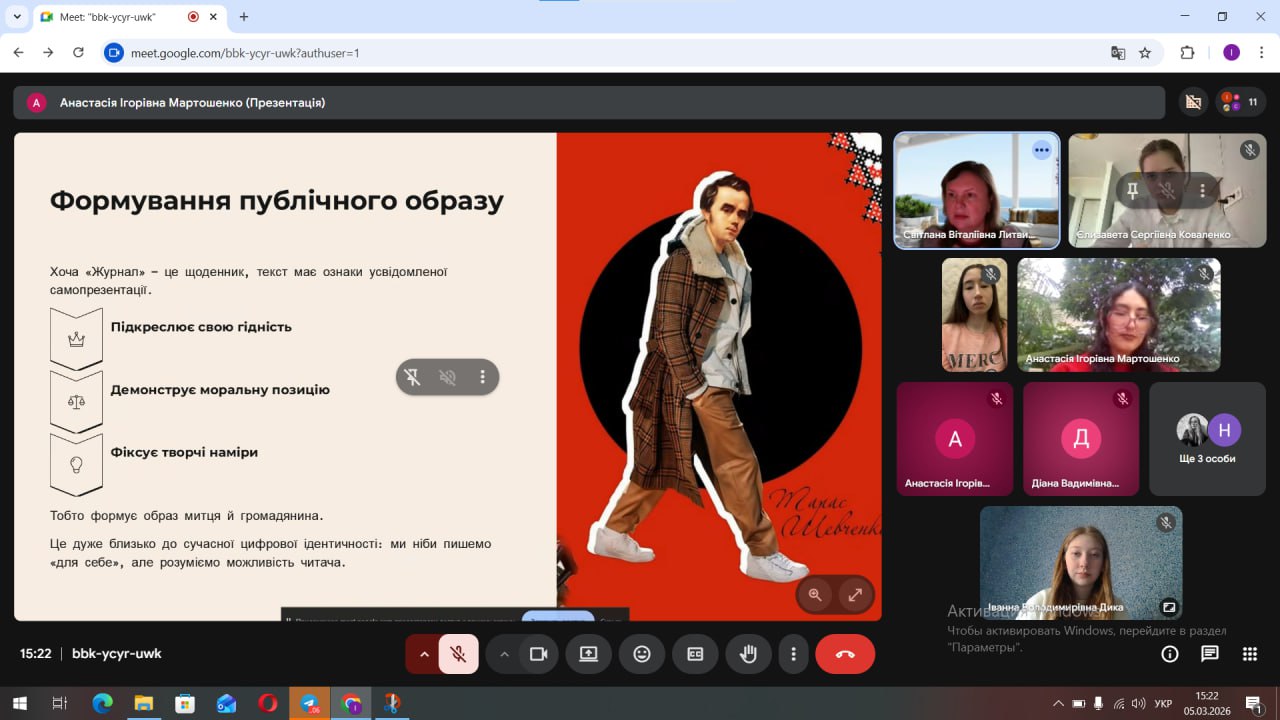The height and width of the screenshot is (720, 1280).
Task: Open the Windows notification center
Action: coord(1254,703)
